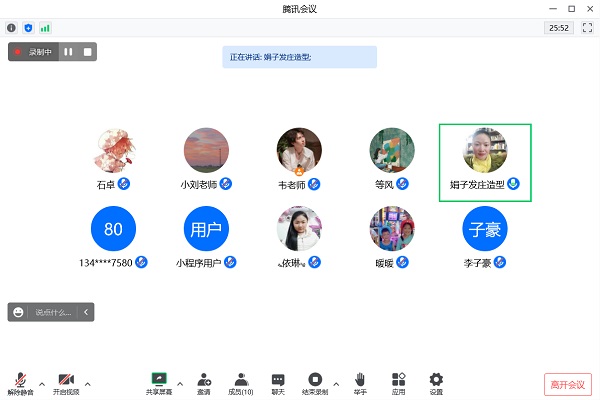Stop recording via square button at top
Viewport: 600px width, 400px height.
[x=87, y=51]
